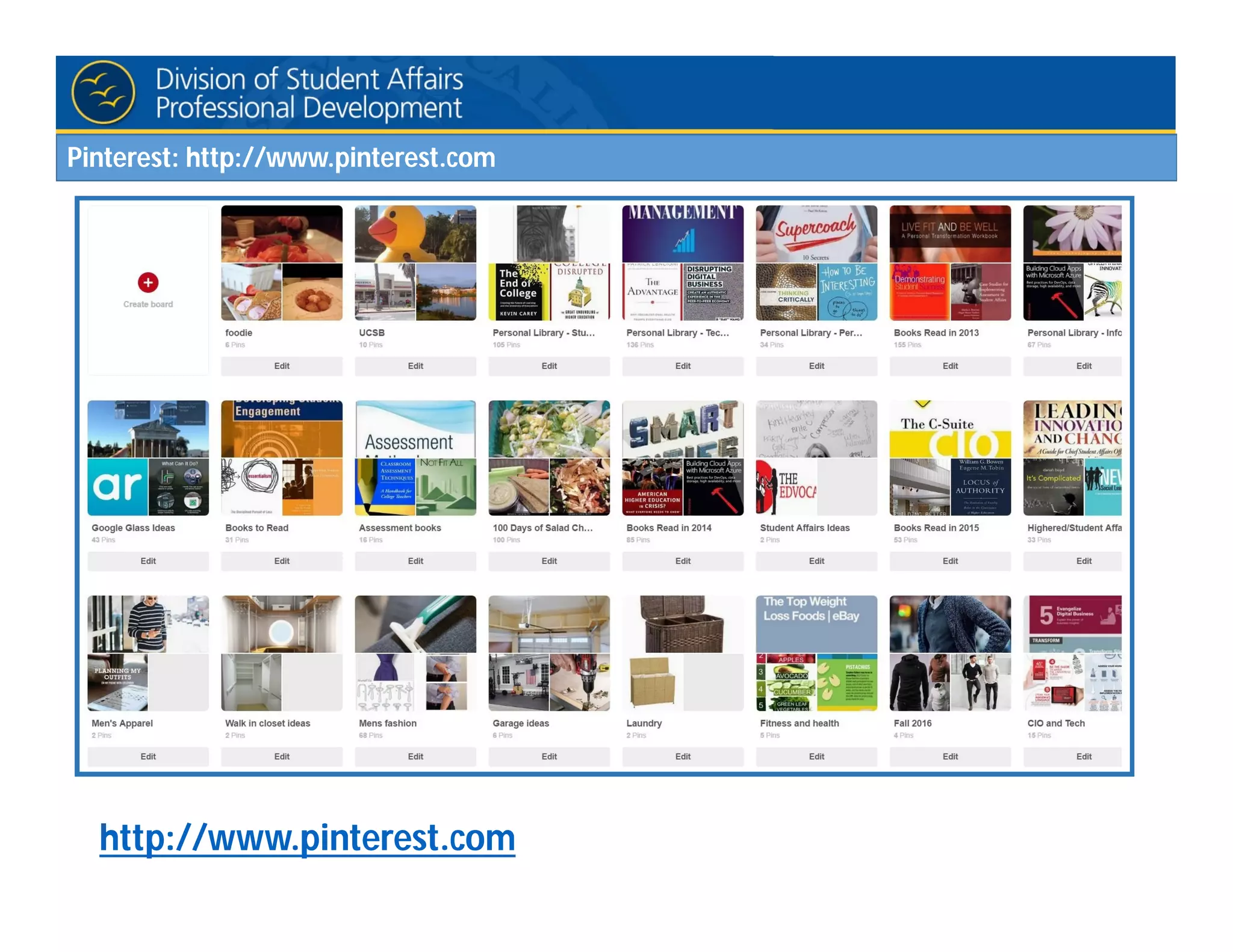Click the Assessment books title
This screenshot has width=1233, height=952.
click(x=400, y=528)
